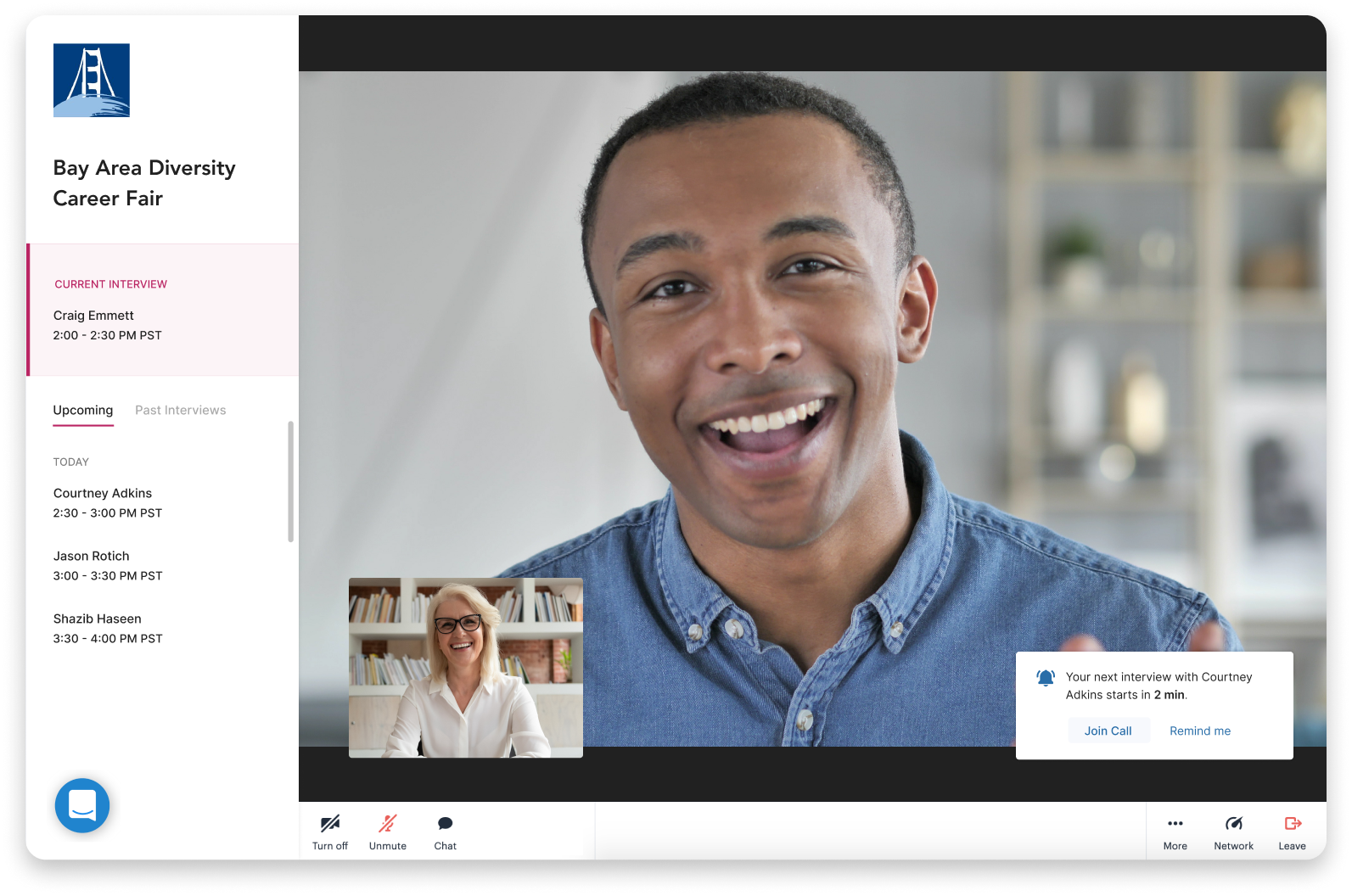Viewport: 1352px width, 896px height.
Task: Click the interviewer self-view video thumbnail
Action: click(x=466, y=668)
